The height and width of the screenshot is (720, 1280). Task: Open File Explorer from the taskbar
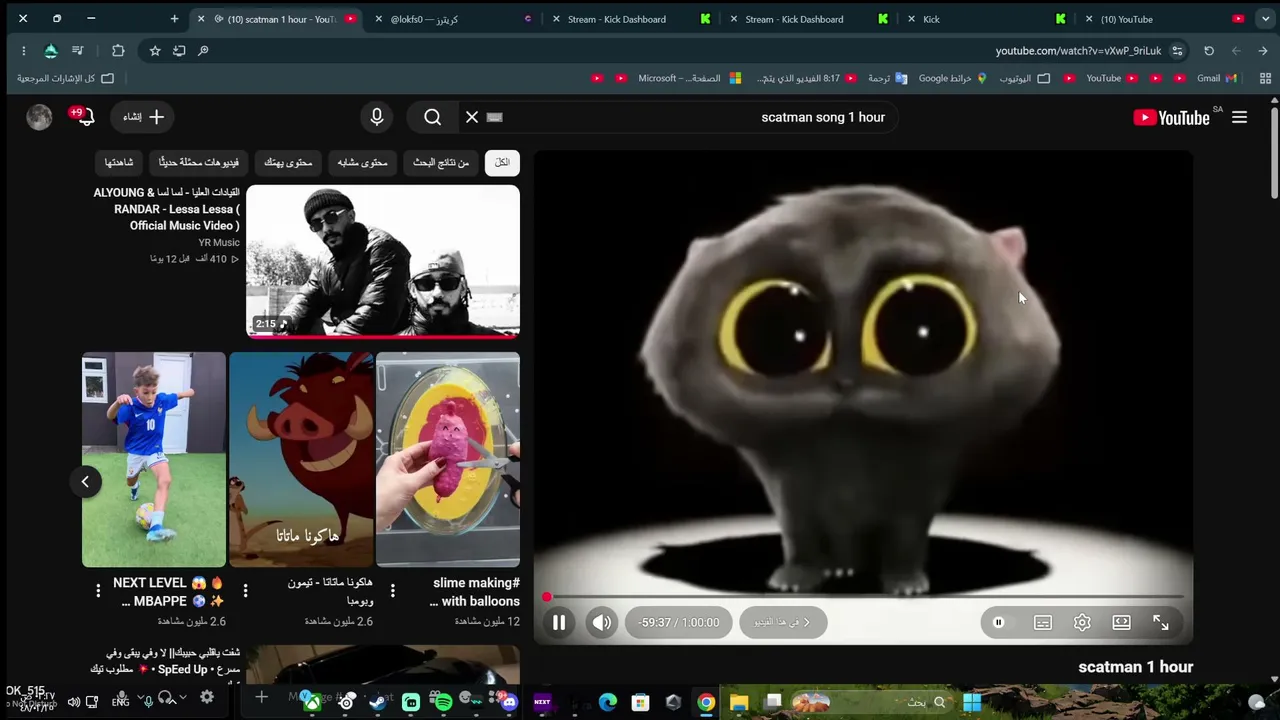(739, 702)
